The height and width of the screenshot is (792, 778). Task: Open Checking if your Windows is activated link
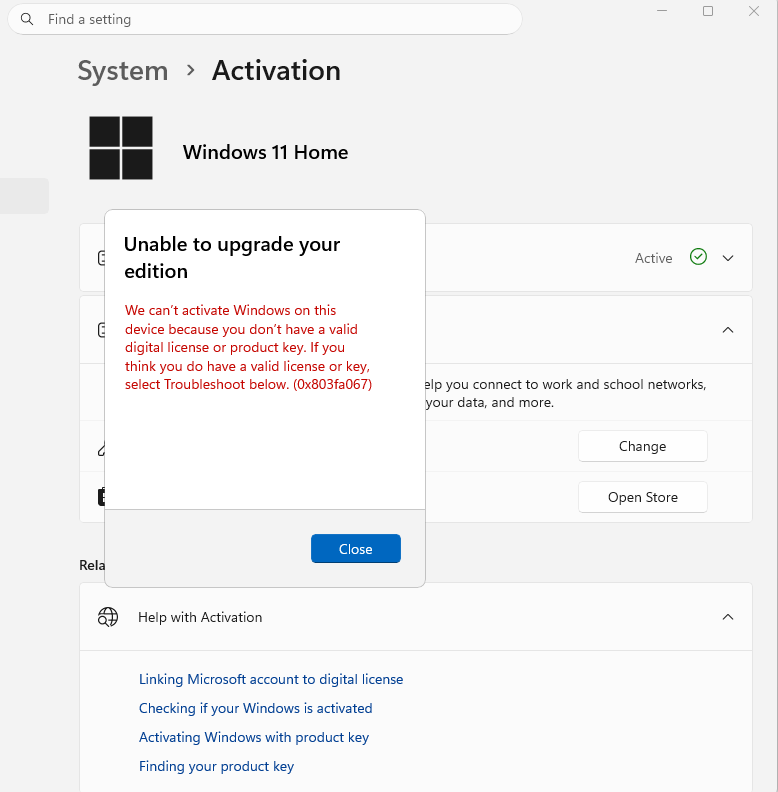(x=256, y=708)
